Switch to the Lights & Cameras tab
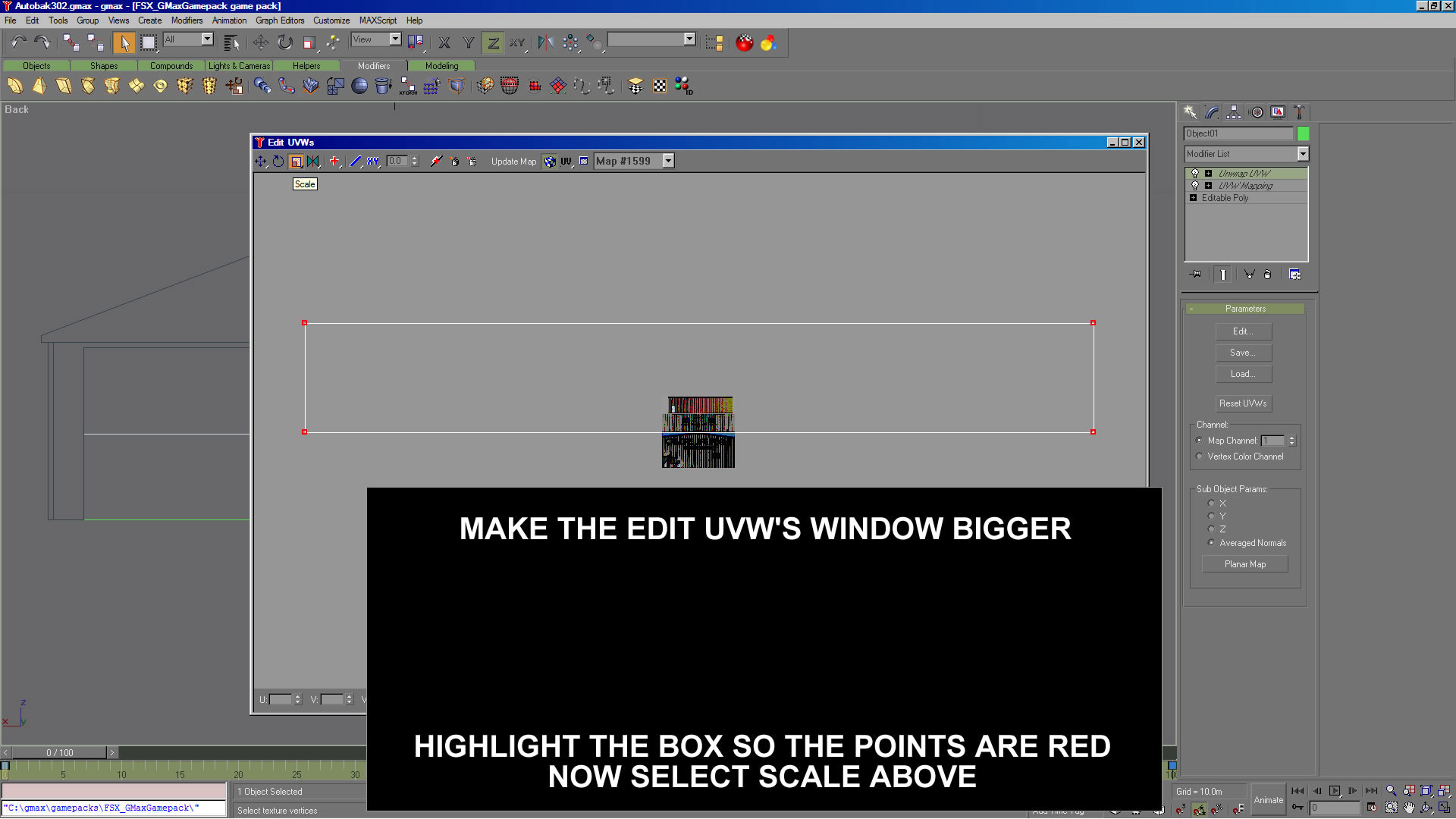The height and width of the screenshot is (819, 1456). (239, 66)
